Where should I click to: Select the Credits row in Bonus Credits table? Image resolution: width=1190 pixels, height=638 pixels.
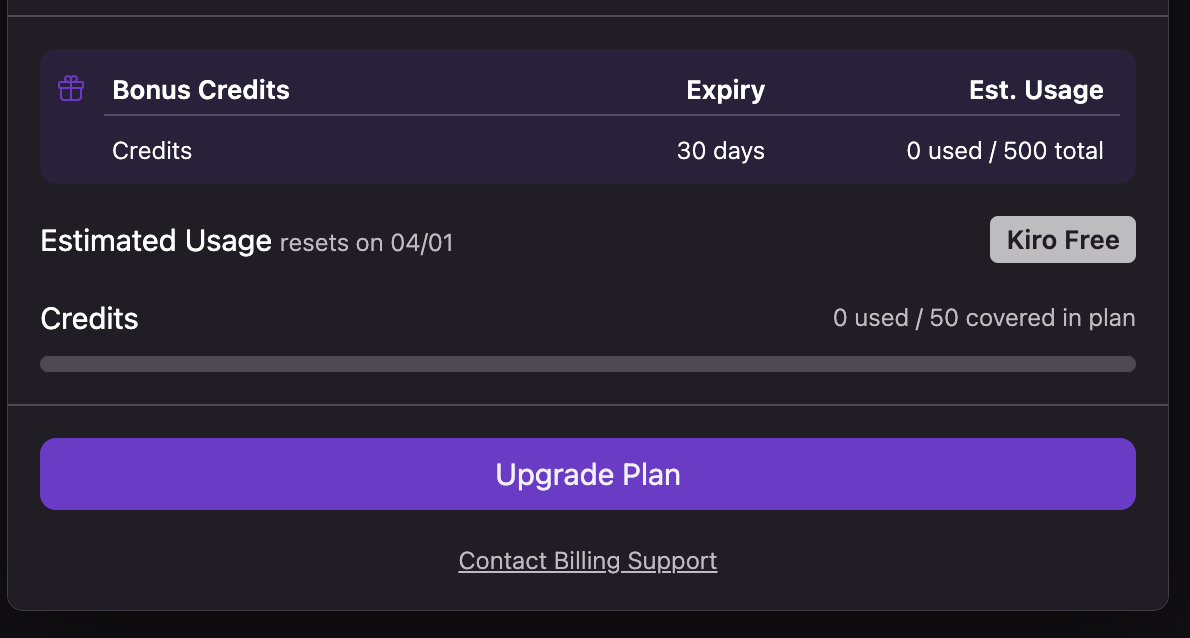152,151
